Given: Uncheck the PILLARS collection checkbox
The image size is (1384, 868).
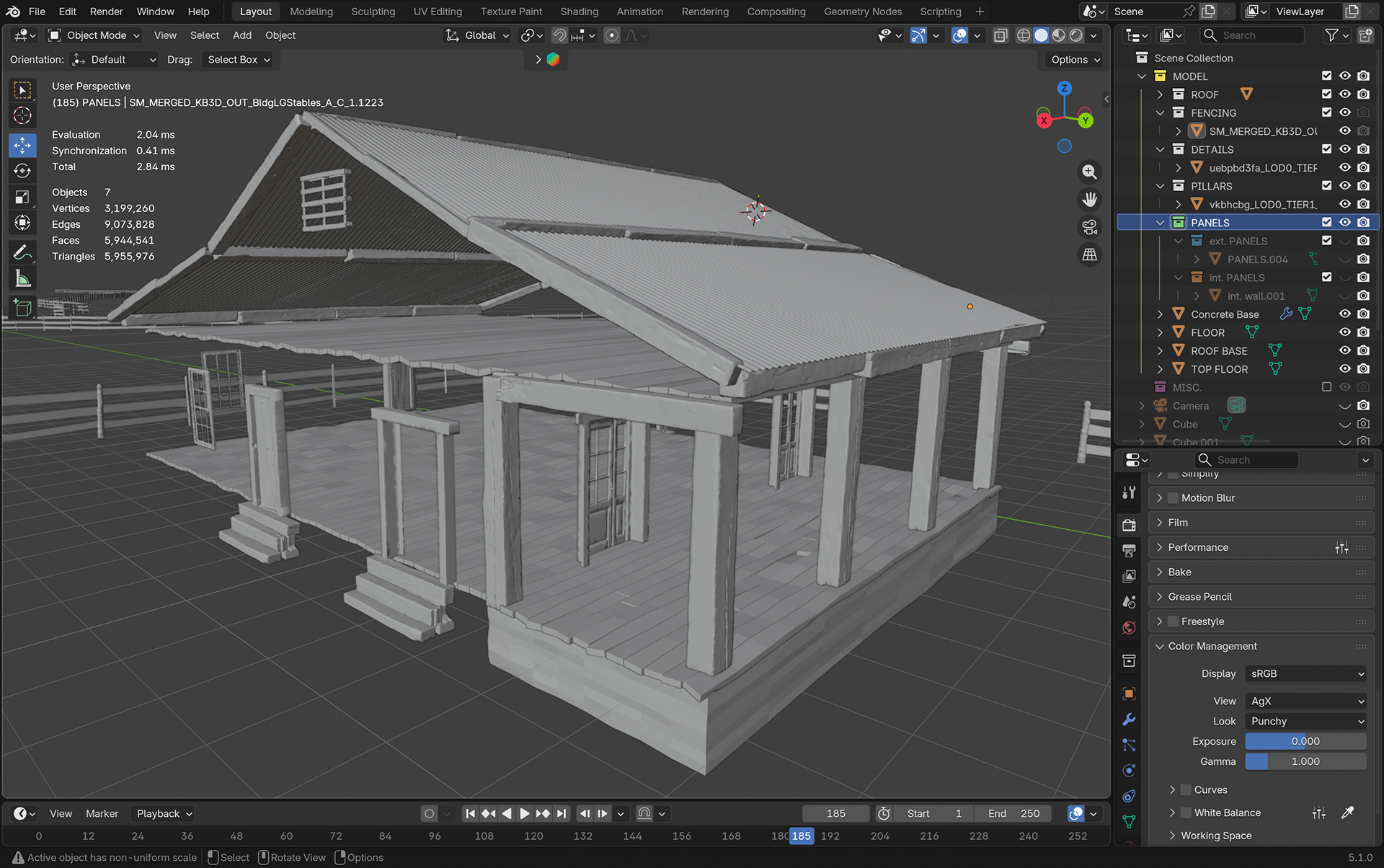Looking at the screenshot, I should [x=1326, y=186].
